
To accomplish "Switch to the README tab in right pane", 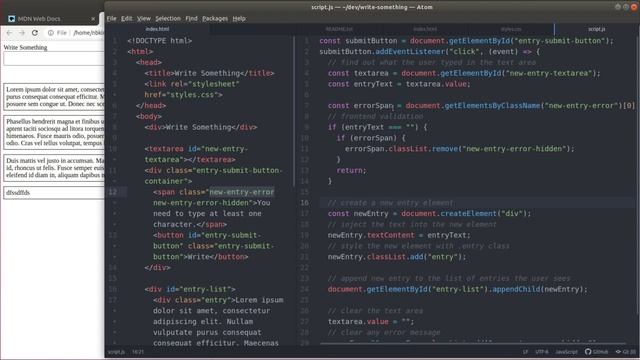I will [x=339, y=29].
